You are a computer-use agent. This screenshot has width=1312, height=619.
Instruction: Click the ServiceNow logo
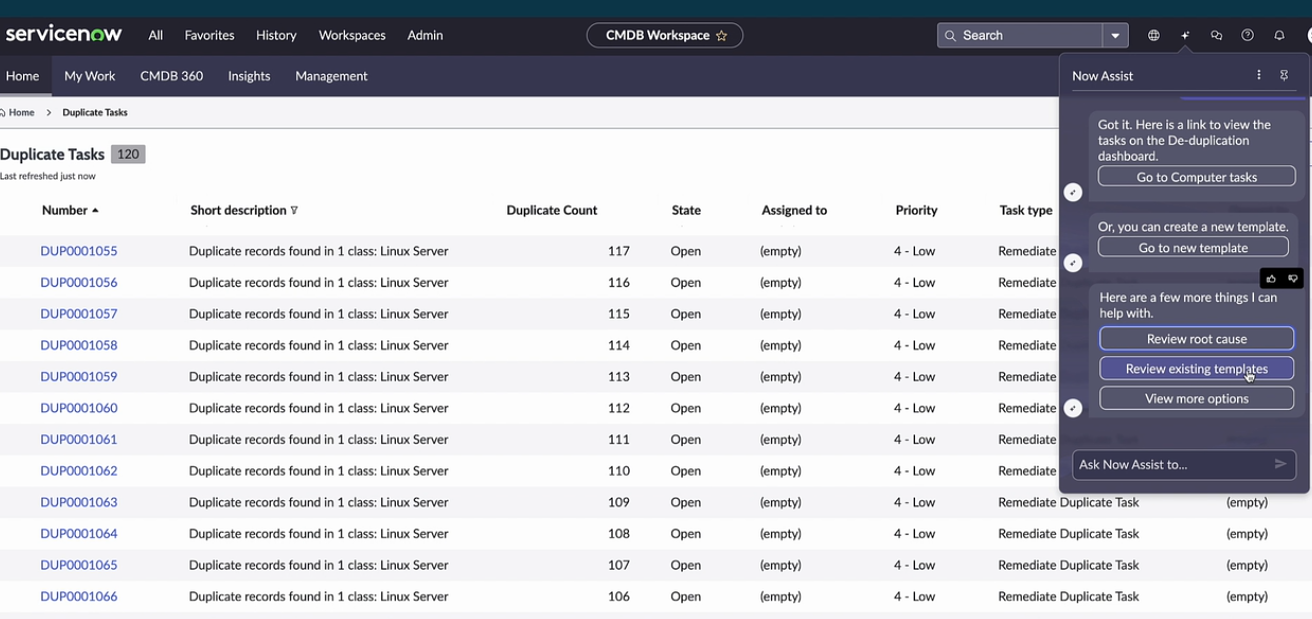pos(63,34)
